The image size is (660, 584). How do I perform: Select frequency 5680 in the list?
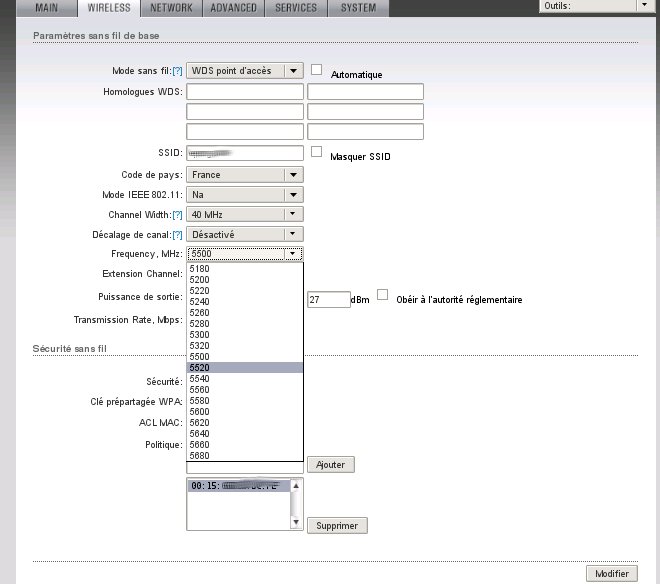coord(245,455)
